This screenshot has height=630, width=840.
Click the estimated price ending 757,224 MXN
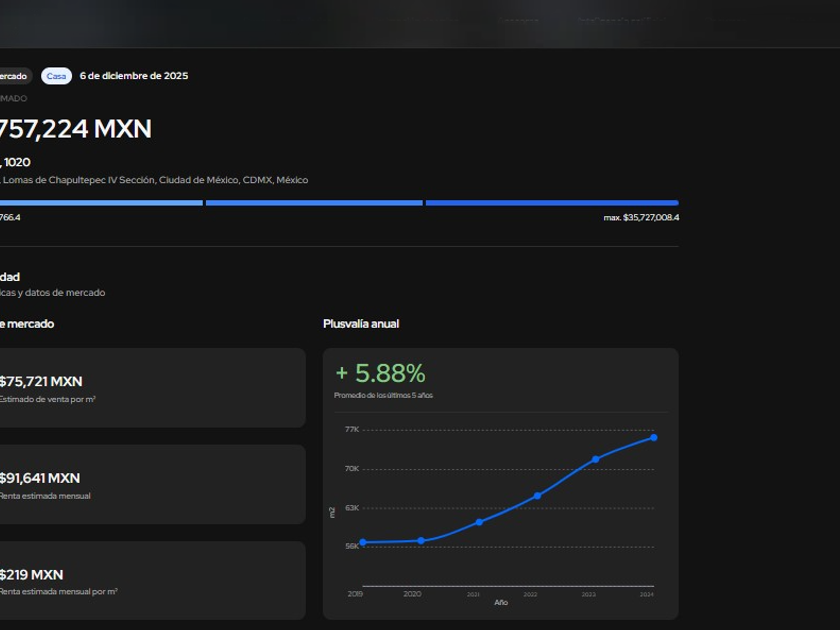point(75,129)
